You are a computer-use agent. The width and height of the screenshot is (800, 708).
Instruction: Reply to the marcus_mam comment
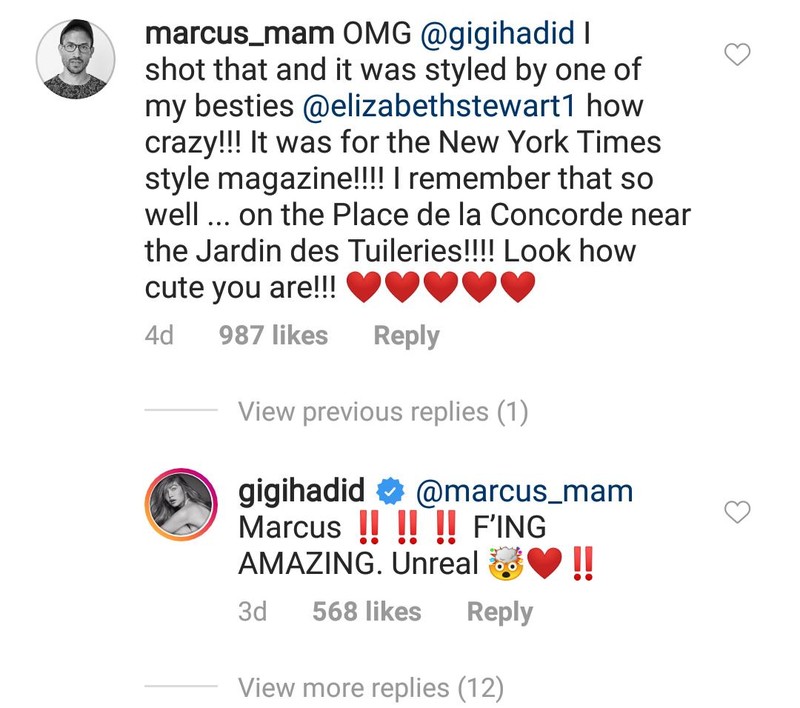tap(406, 336)
